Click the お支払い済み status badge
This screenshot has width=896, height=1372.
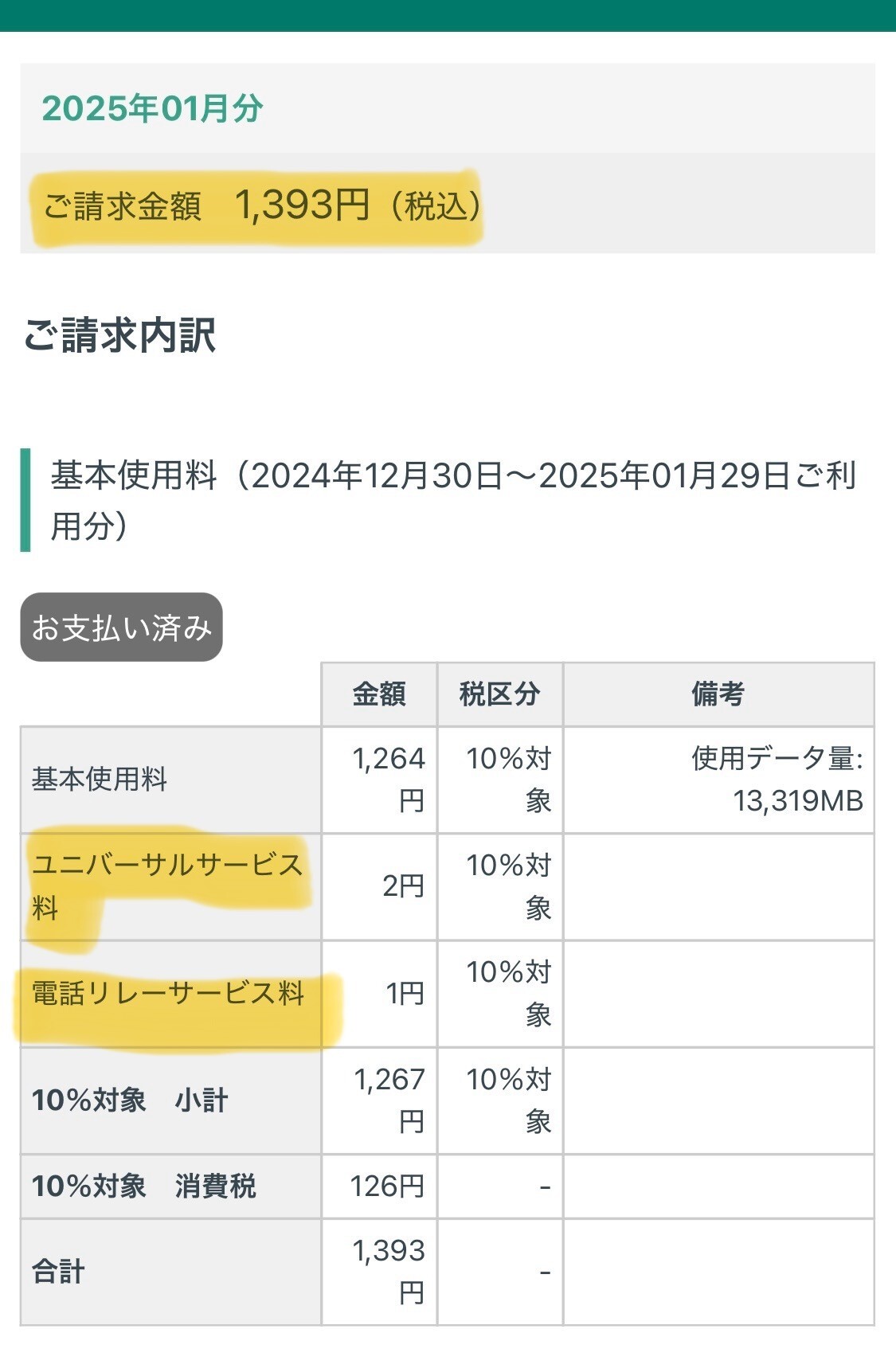[x=121, y=627]
